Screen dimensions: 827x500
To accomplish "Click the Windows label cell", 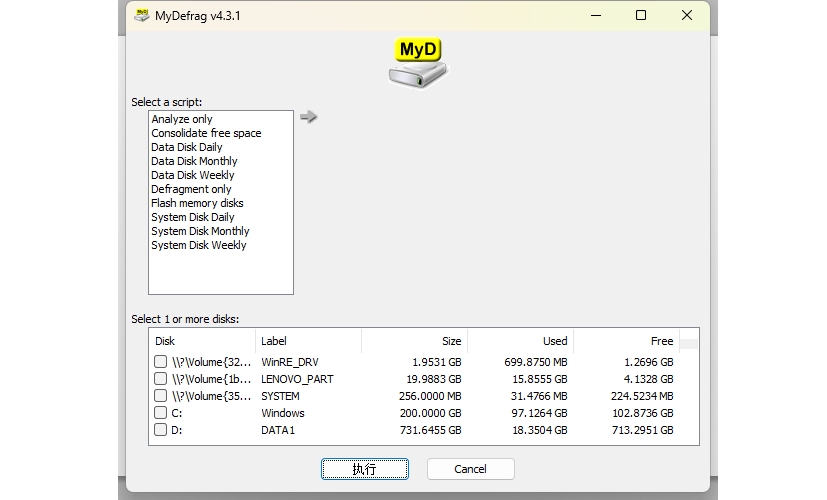I will click(x=283, y=412).
